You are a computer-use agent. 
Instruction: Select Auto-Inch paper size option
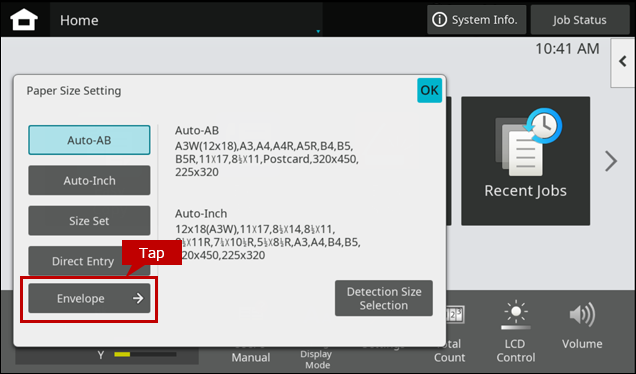(89, 180)
